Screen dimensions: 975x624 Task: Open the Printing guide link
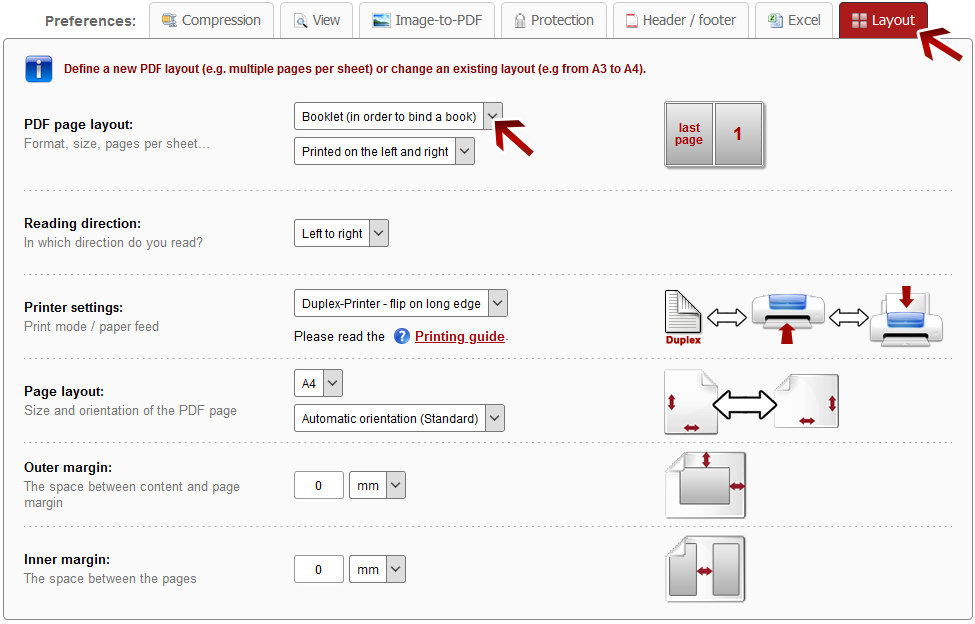[x=460, y=337]
